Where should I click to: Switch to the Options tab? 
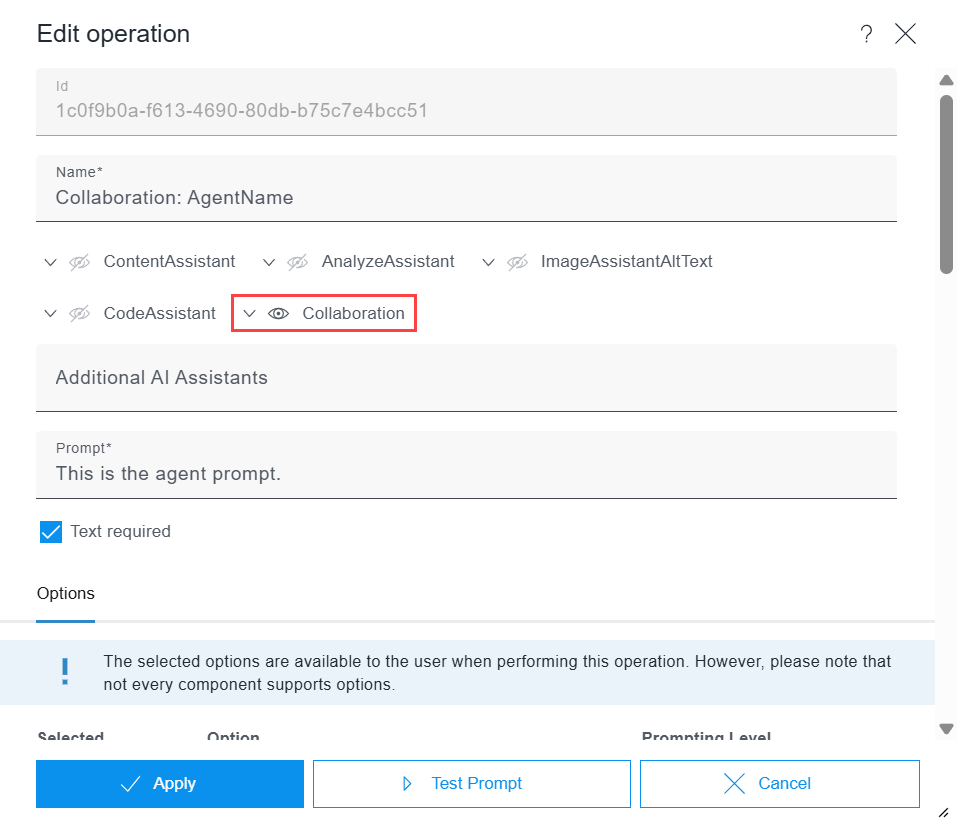click(66, 594)
